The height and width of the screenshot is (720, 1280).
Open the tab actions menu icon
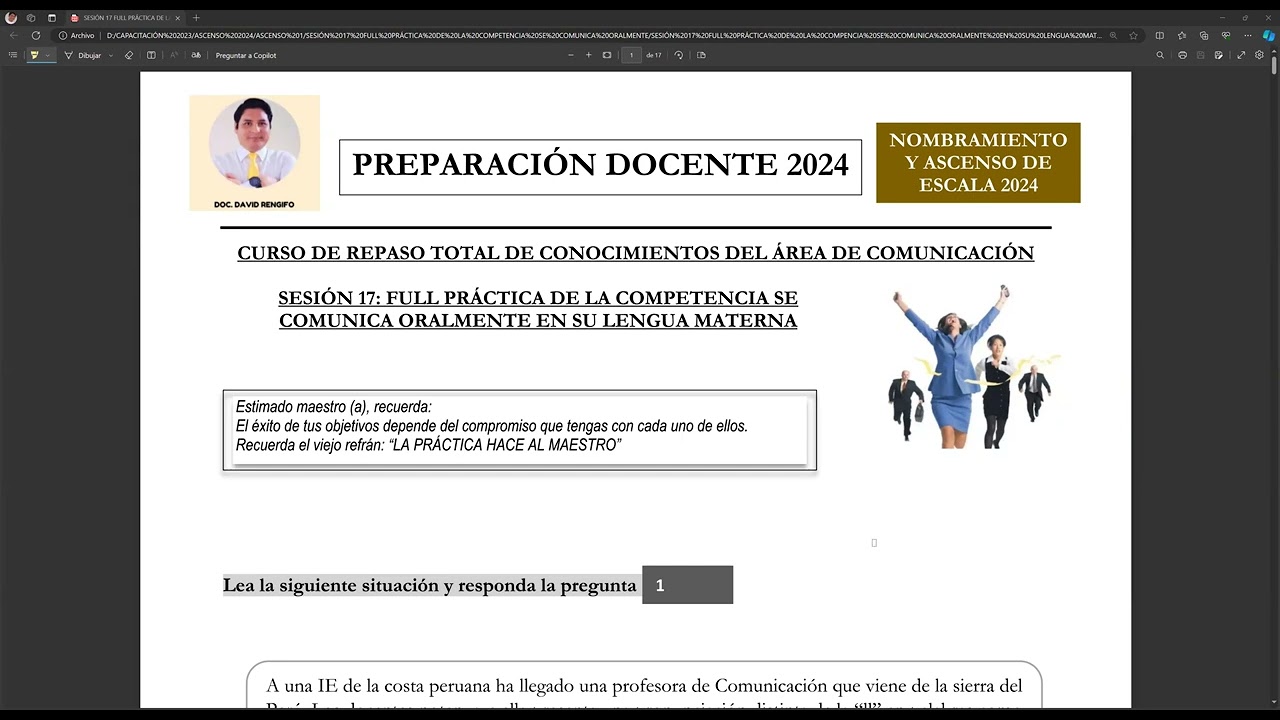point(52,18)
